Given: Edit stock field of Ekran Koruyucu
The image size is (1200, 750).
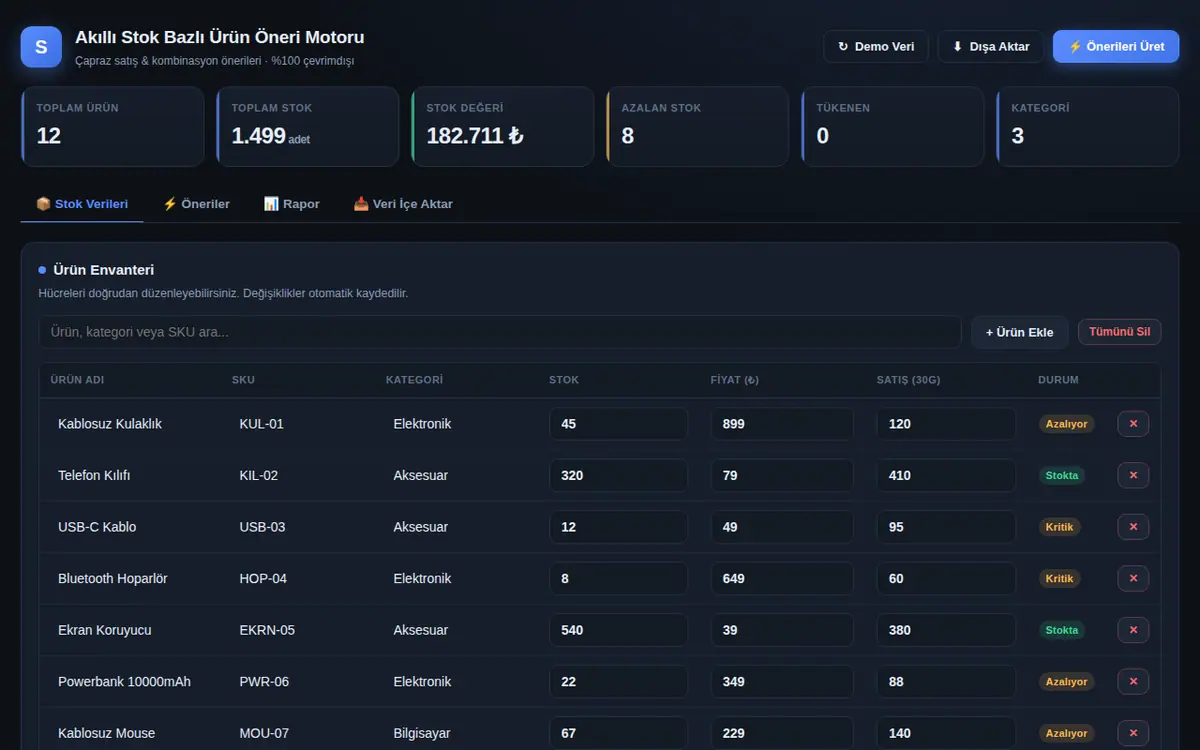Looking at the screenshot, I should [x=618, y=630].
